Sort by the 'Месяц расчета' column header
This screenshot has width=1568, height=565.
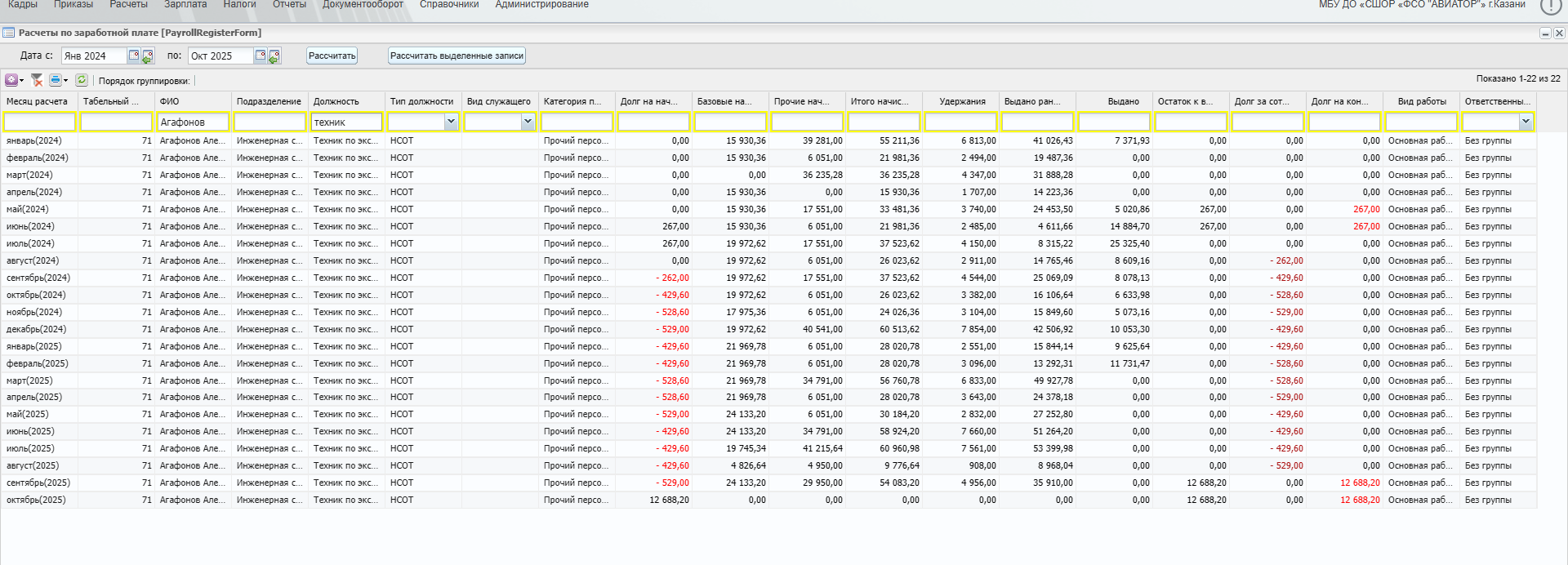click(x=38, y=101)
